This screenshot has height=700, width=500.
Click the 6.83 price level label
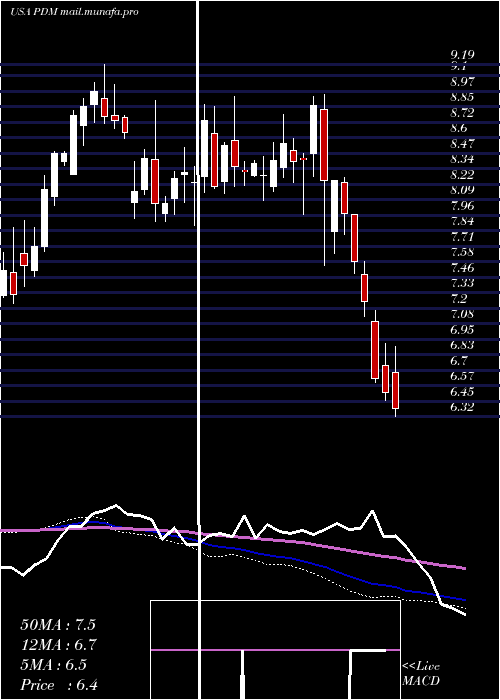462,345
